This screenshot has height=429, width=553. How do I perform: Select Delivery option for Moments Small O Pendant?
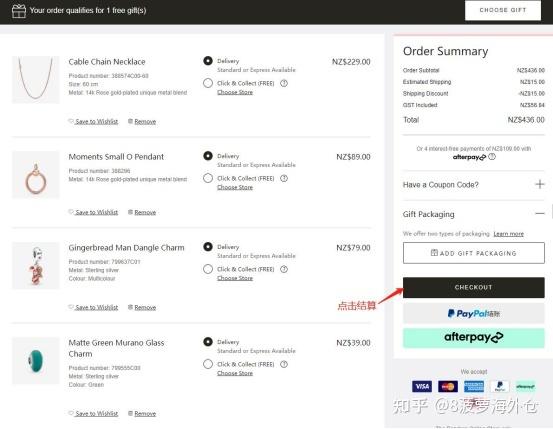pos(208,156)
